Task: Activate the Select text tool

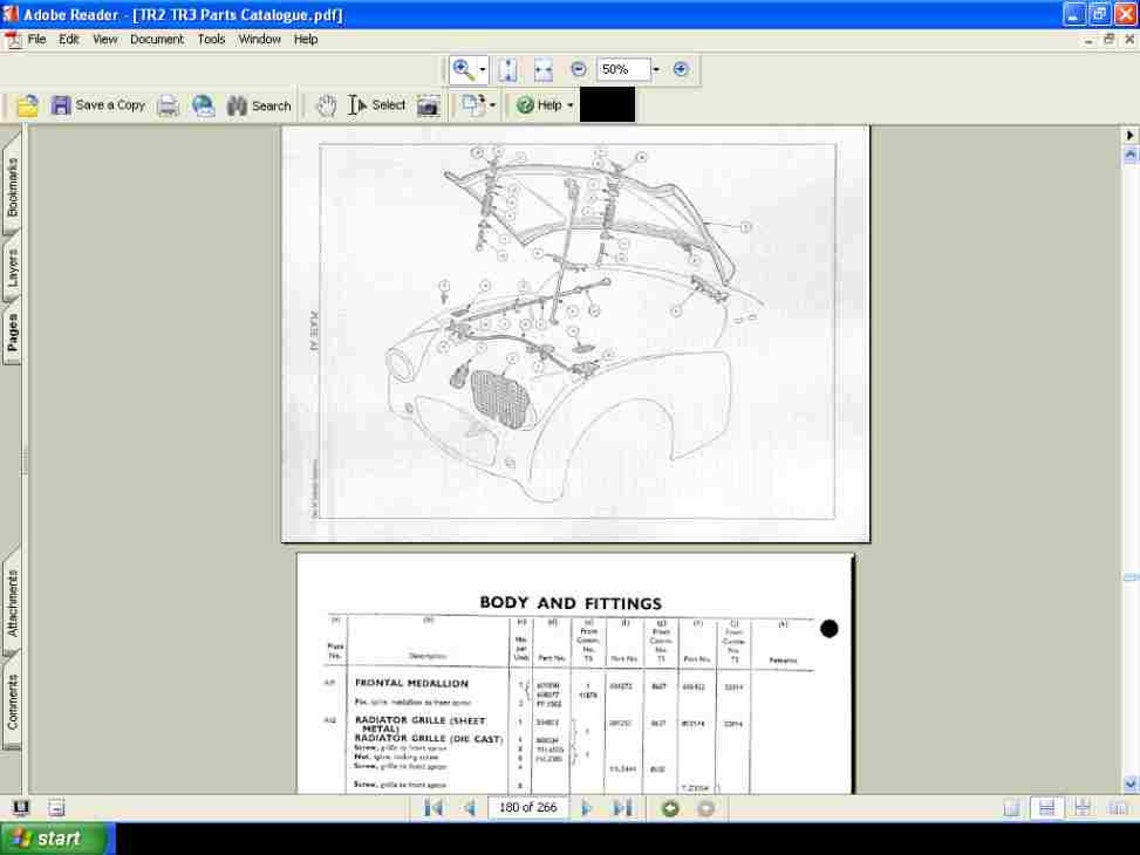Action: point(377,105)
